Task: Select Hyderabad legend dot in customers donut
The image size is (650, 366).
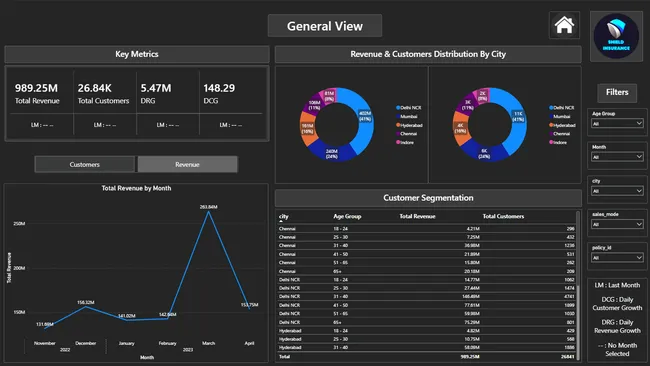Action: tap(551, 125)
